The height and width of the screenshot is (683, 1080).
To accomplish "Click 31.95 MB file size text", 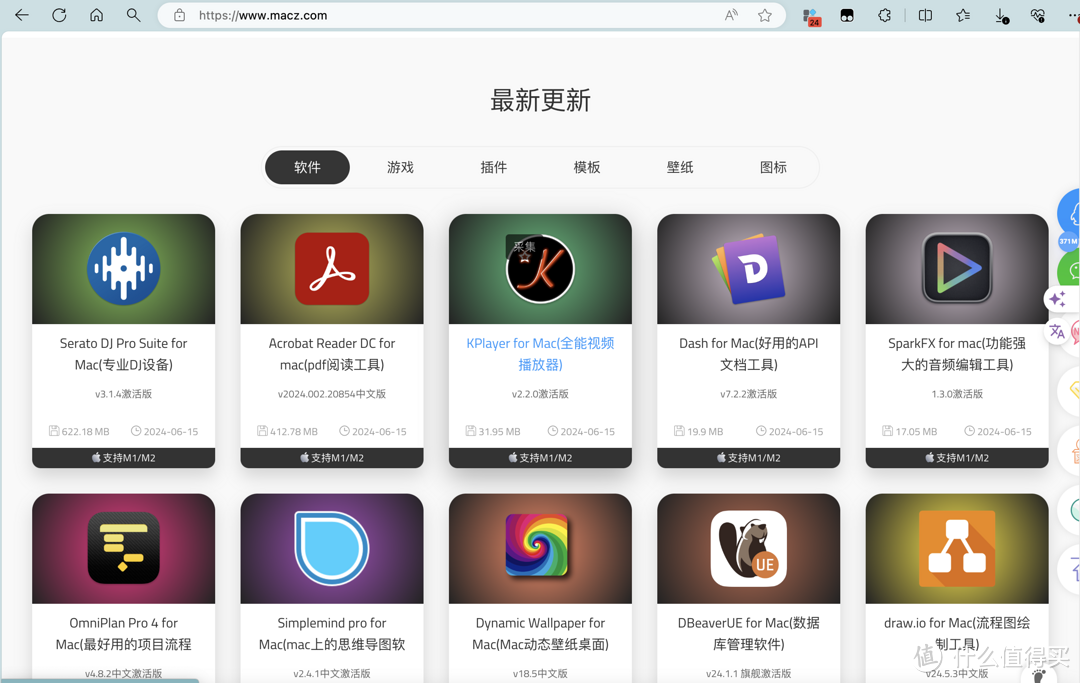I will coord(499,432).
